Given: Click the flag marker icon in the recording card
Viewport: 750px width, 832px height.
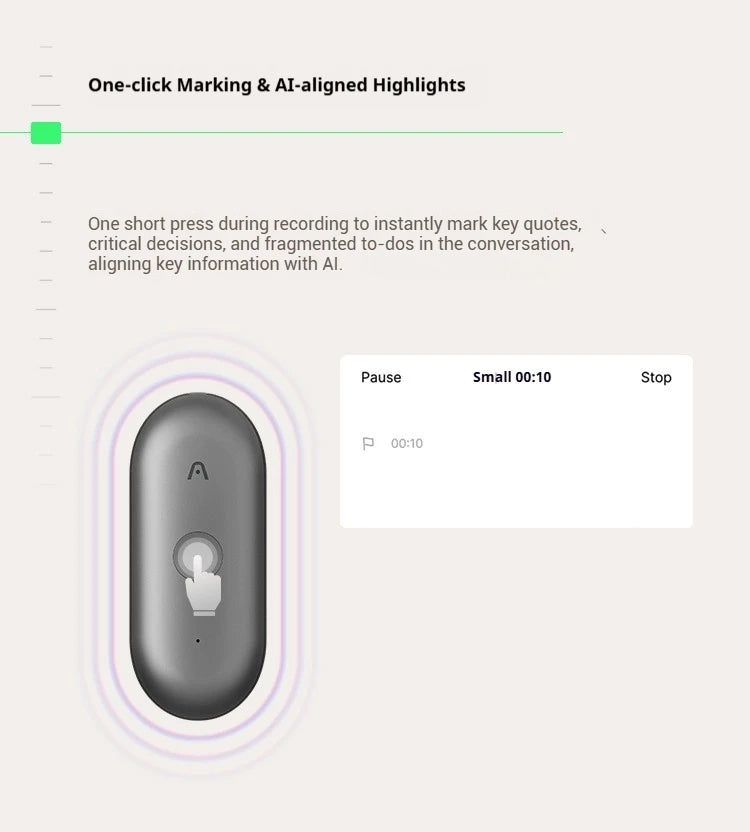Looking at the screenshot, I should (x=370, y=443).
